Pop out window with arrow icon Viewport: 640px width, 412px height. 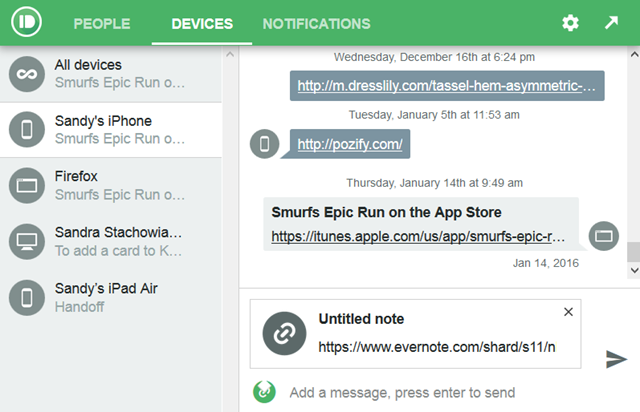611,22
